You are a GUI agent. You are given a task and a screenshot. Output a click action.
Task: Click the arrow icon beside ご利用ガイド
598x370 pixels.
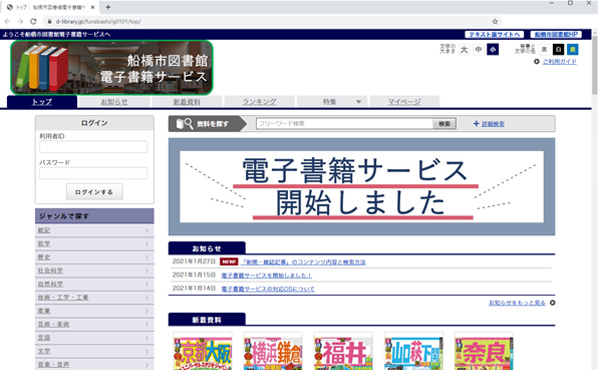[537, 61]
